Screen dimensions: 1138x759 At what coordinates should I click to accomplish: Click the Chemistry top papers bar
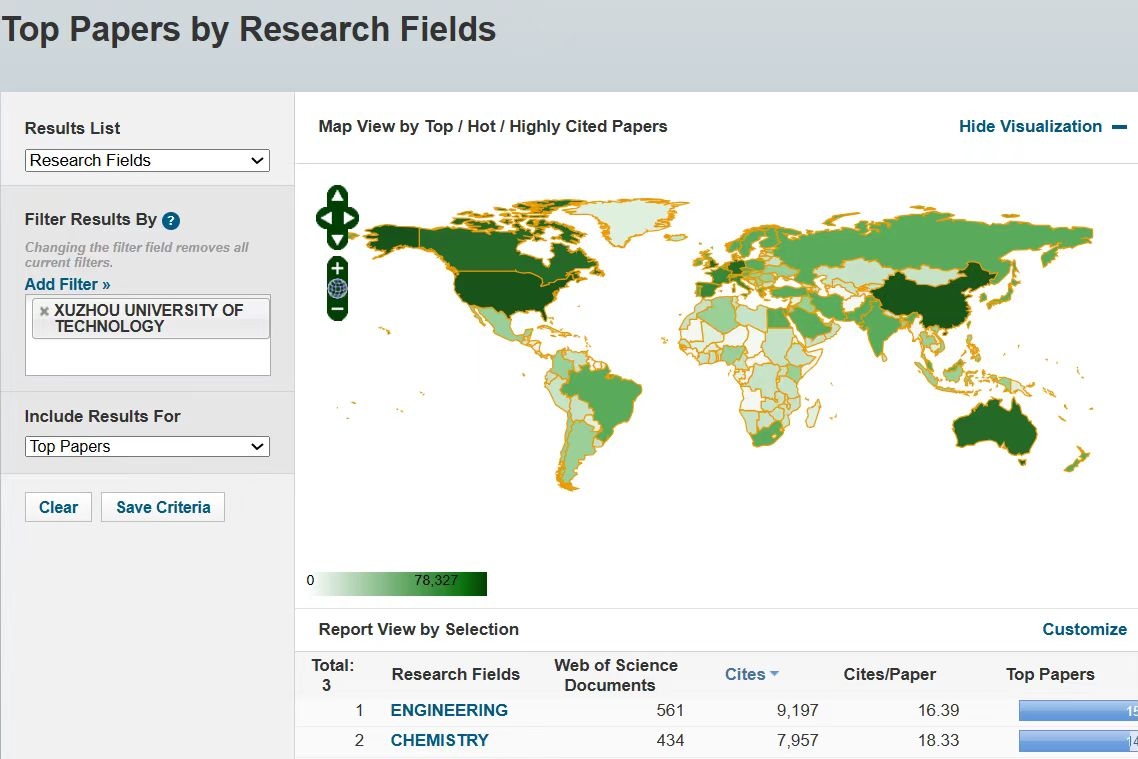(x=1078, y=740)
